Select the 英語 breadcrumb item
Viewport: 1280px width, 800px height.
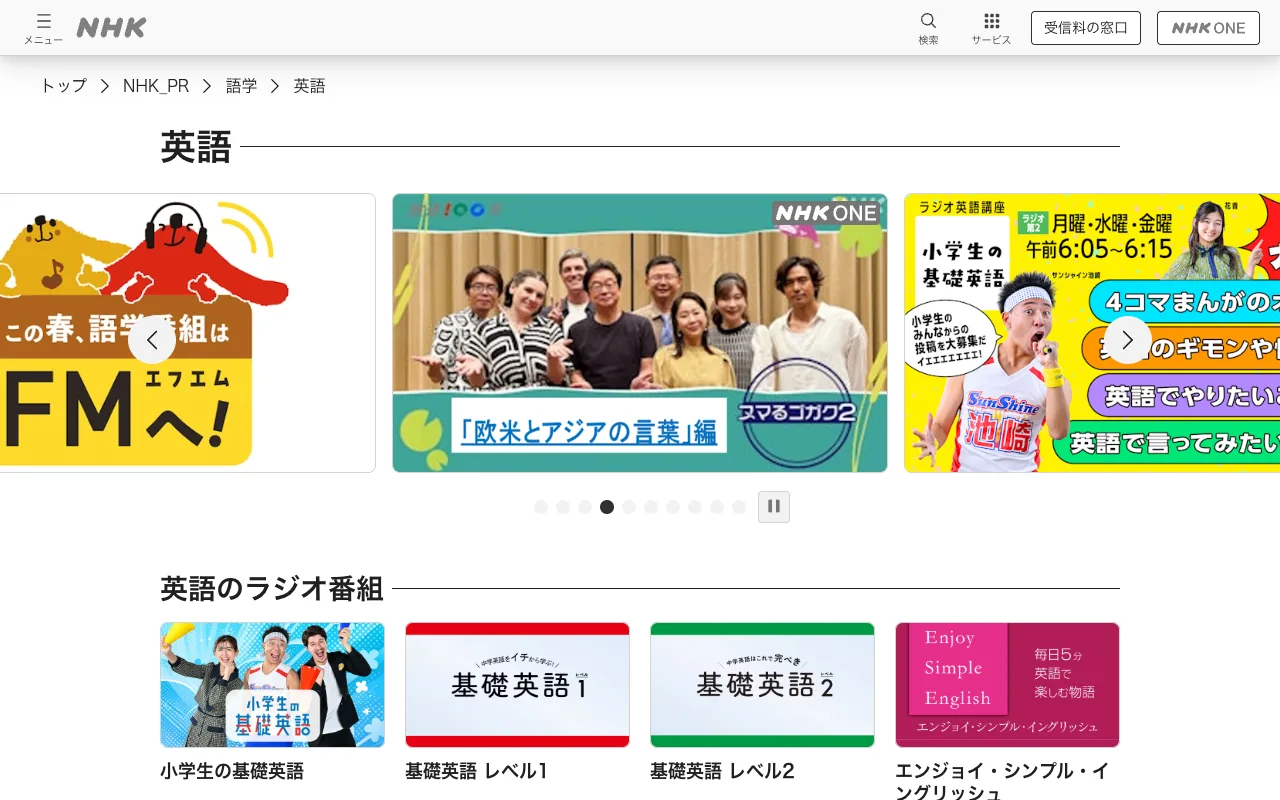tap(309, 86)
